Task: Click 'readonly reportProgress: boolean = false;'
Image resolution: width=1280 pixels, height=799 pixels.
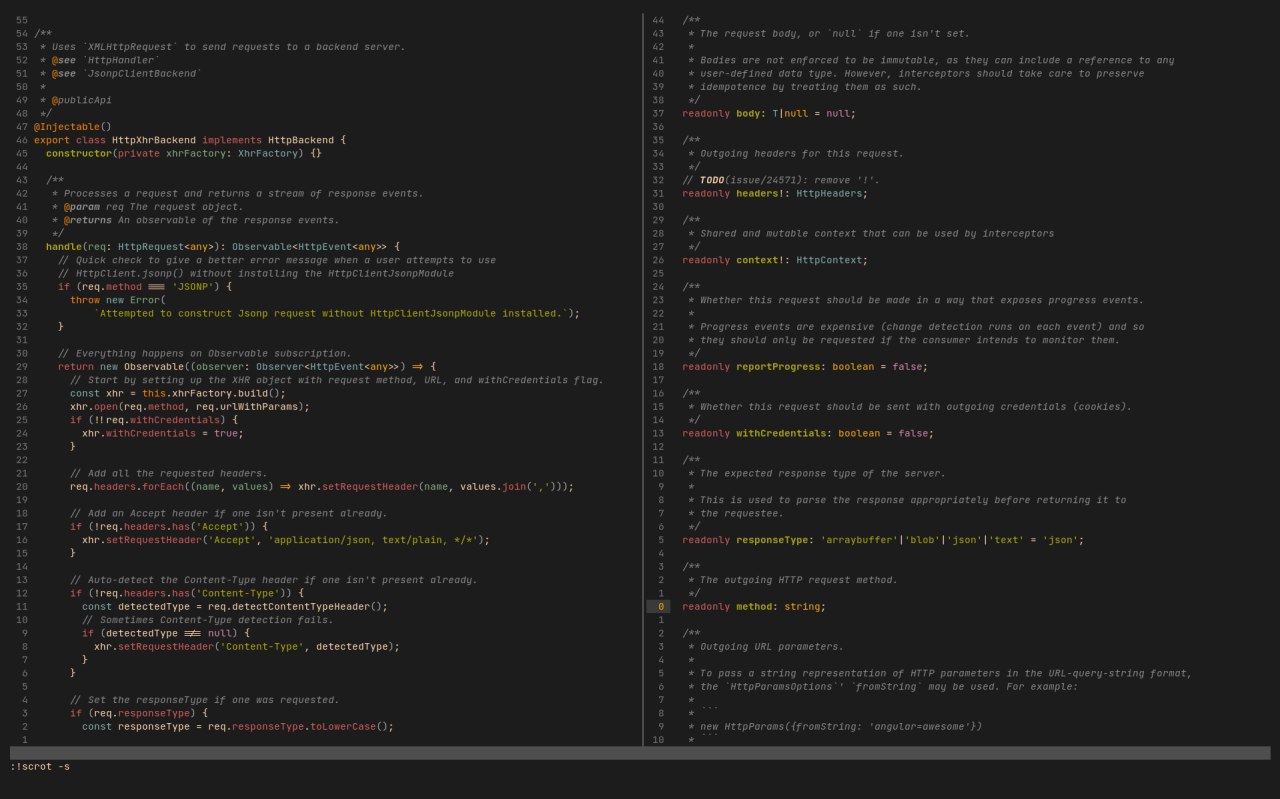Action: point(805,366)
